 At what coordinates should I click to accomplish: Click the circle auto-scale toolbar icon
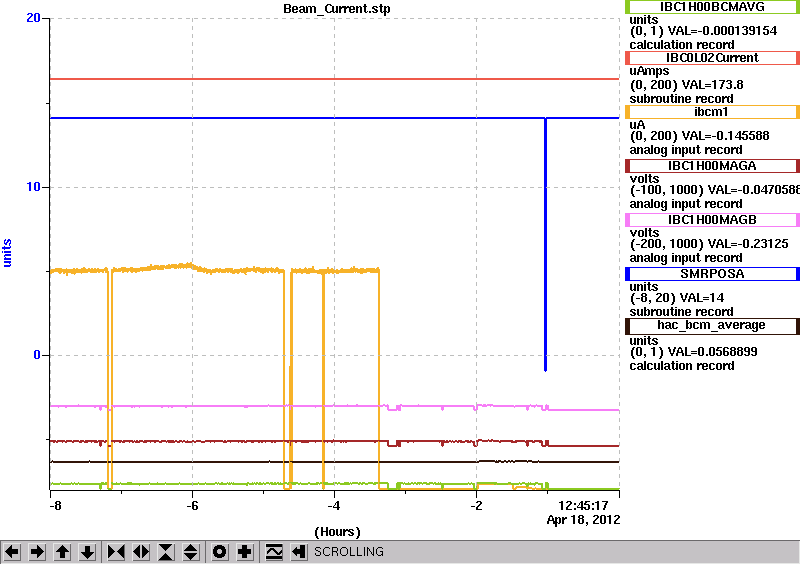coord(220,552)
